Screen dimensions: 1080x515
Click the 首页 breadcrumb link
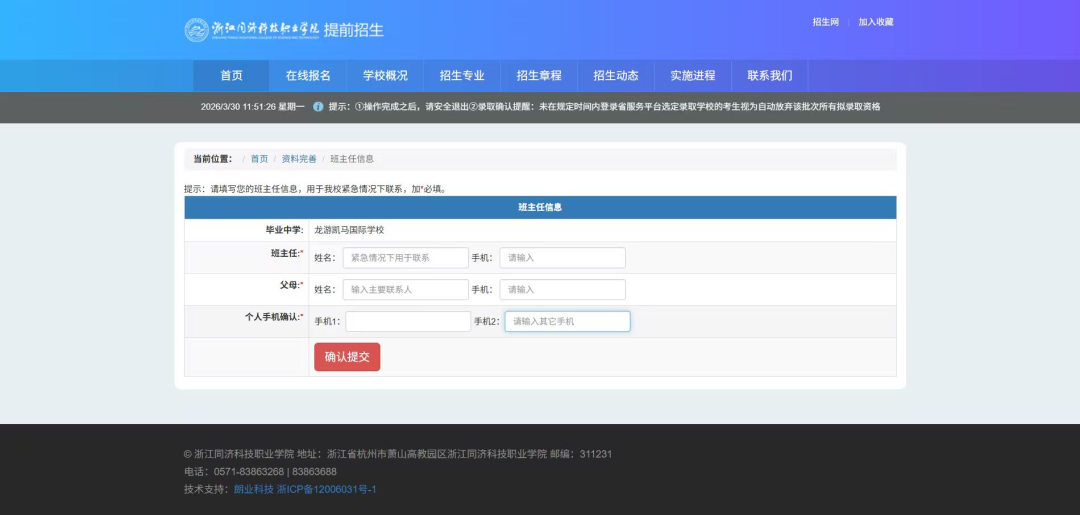point(259,159)
